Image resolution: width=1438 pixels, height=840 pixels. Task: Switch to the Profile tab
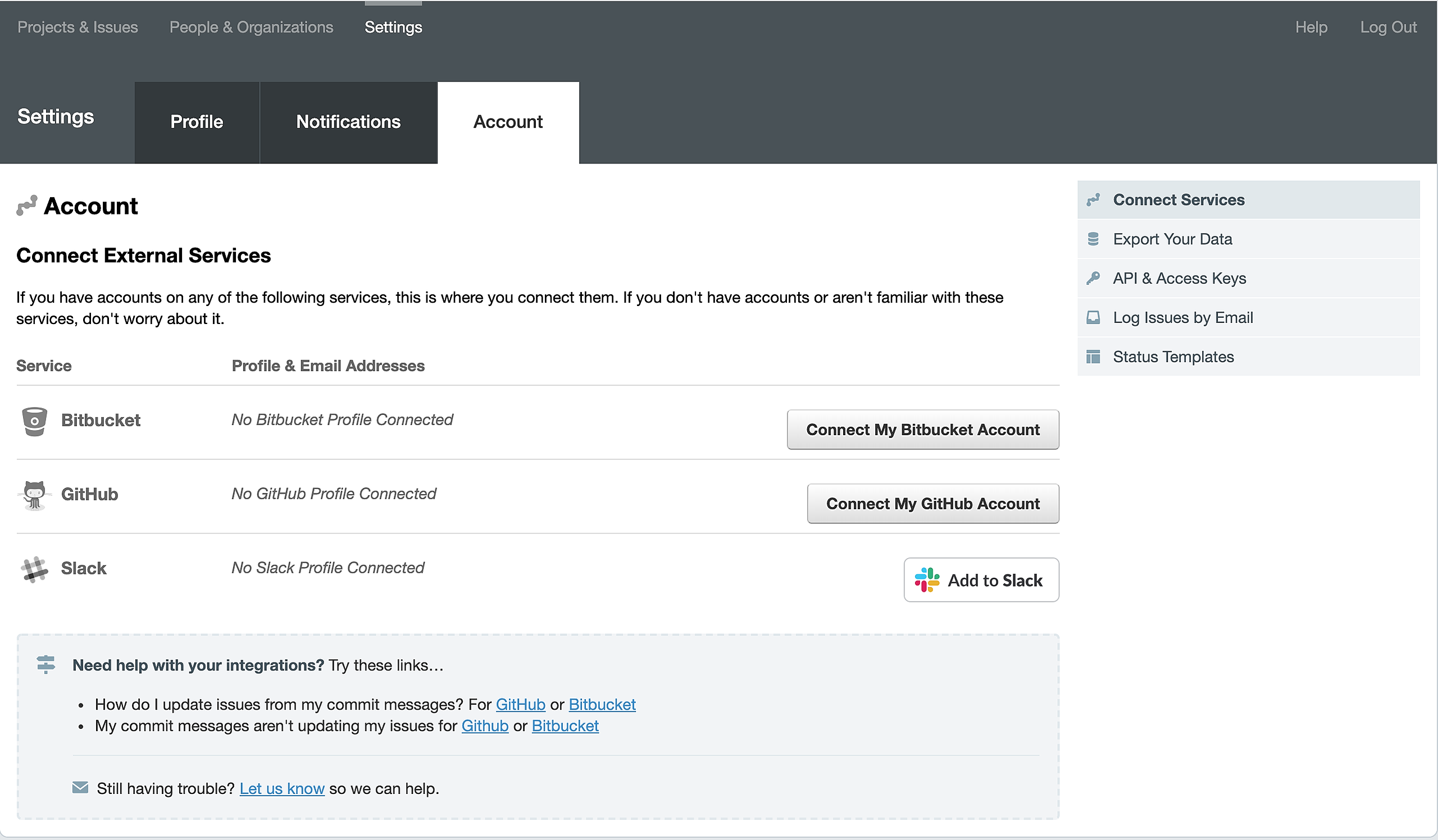[197, 122]
